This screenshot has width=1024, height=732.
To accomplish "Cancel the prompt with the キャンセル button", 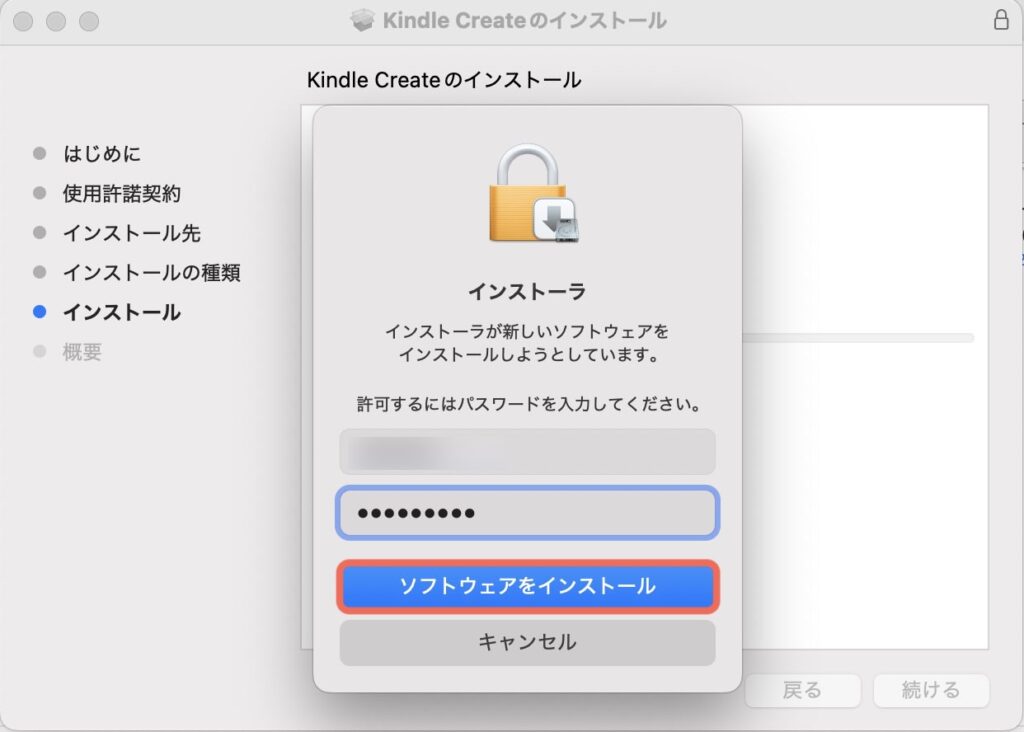I will click(x=527, y=642).
